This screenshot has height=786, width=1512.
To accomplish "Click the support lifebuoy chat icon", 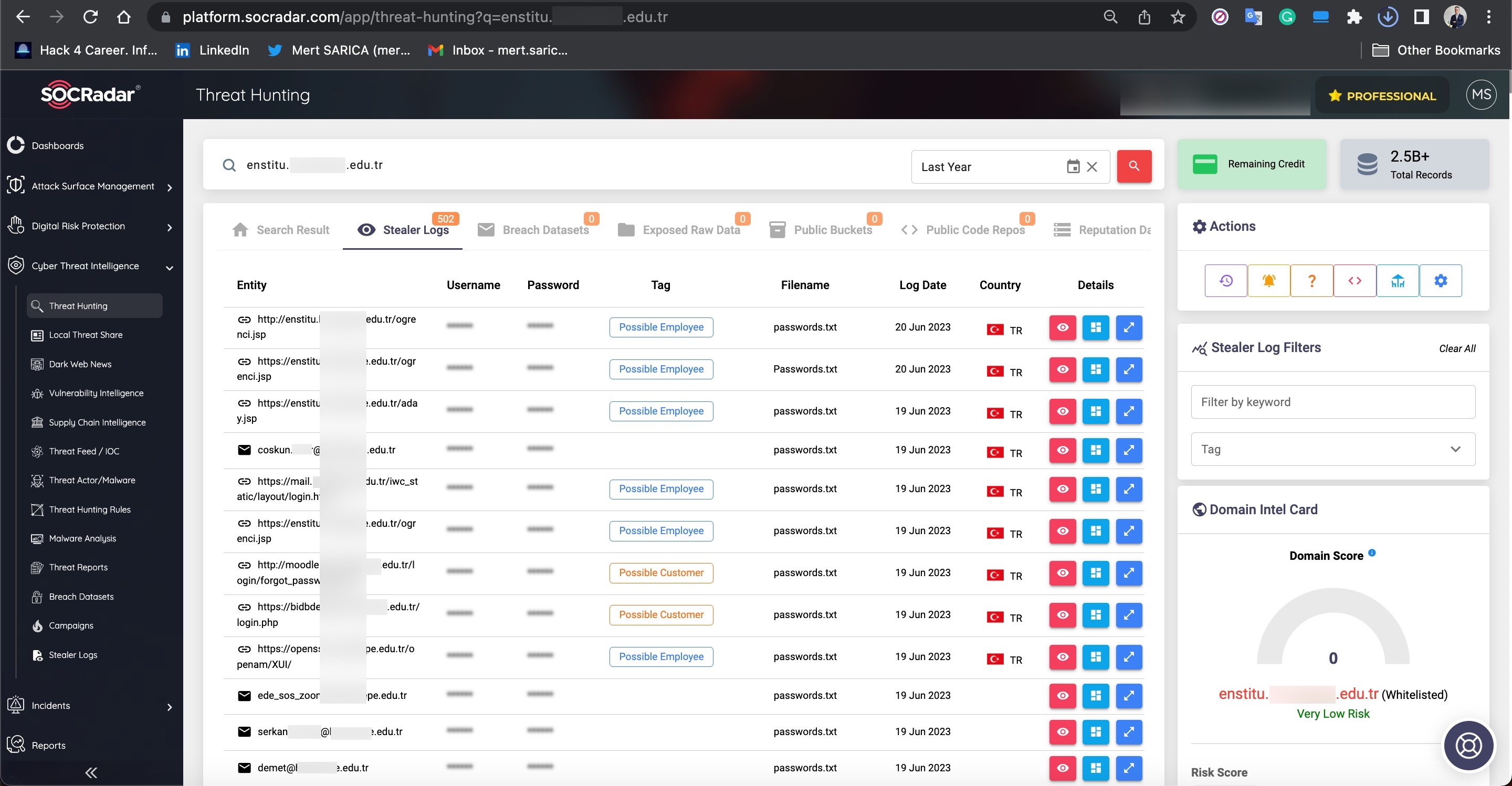I will point(1468,746).
